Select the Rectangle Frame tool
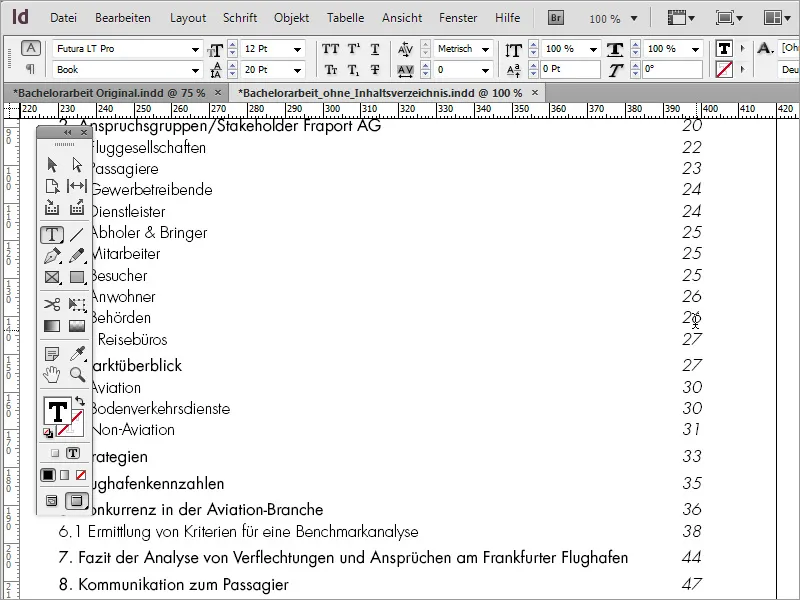The width and height of the screenshot is (800, 600). pyautogui.click(x=52, y=277)
